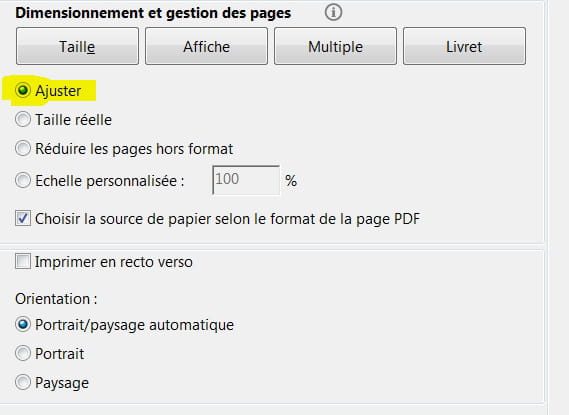The width and height of the screenshot is (569, 415).
Task: Choose the Portrait orientation radio button
Action: (x=23, y=353)
